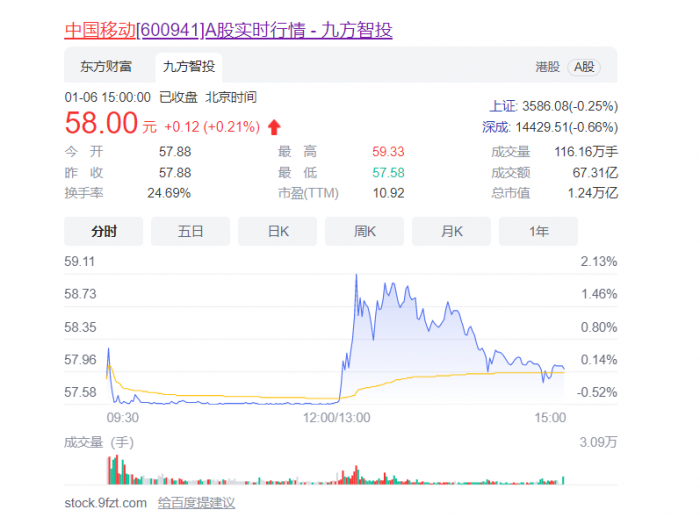This screenshot has height=517, width=700.
Task: Show the 五日 five-day chart
Action: pyautogui.click(x=191, y=231)
